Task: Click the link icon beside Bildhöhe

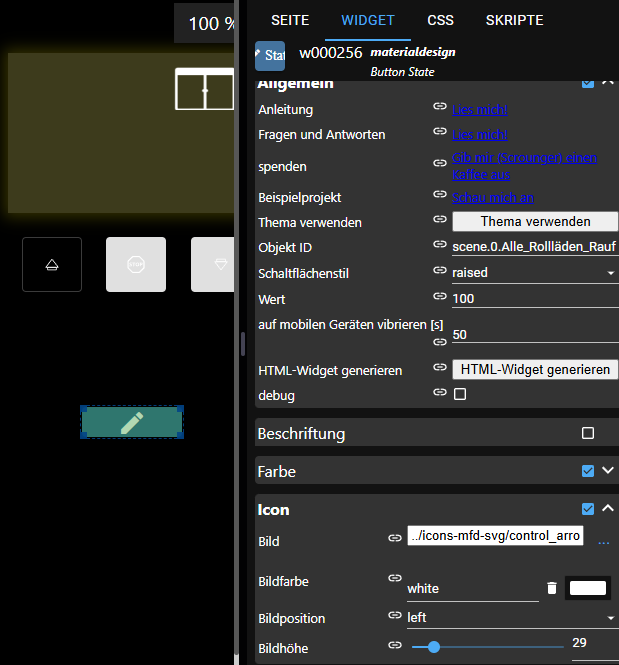Action: pyautogui.click(x=395, y=645)
